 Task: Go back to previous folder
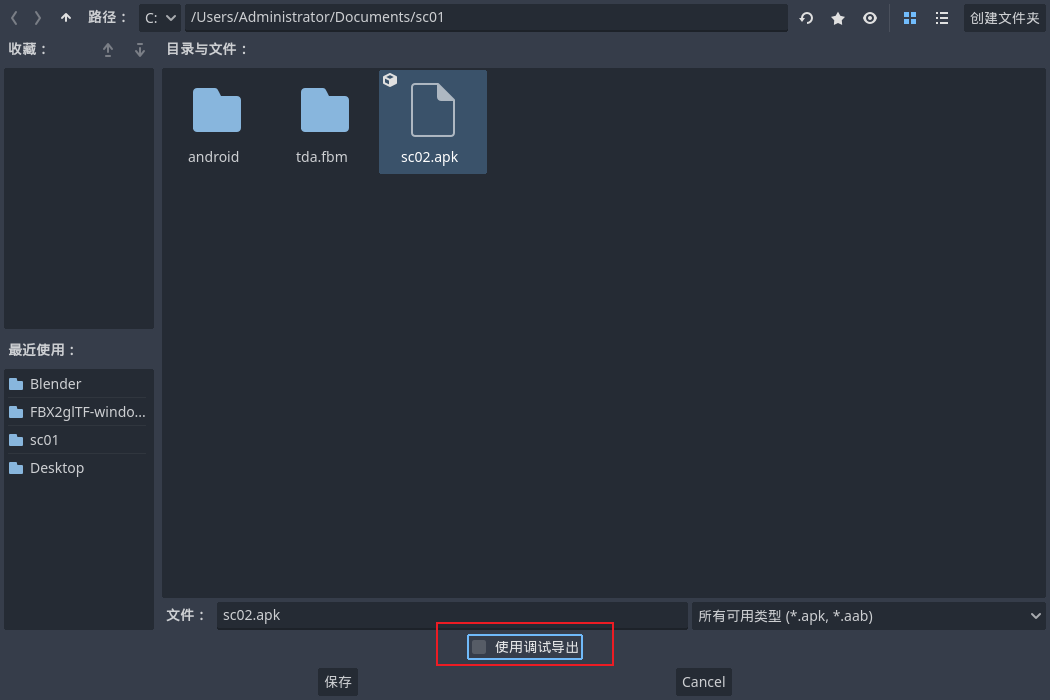click(14, 18)
